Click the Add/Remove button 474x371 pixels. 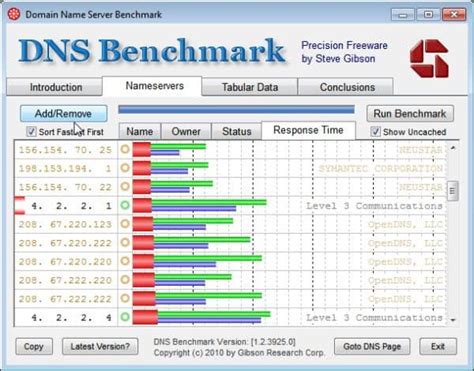coord(63,114)
